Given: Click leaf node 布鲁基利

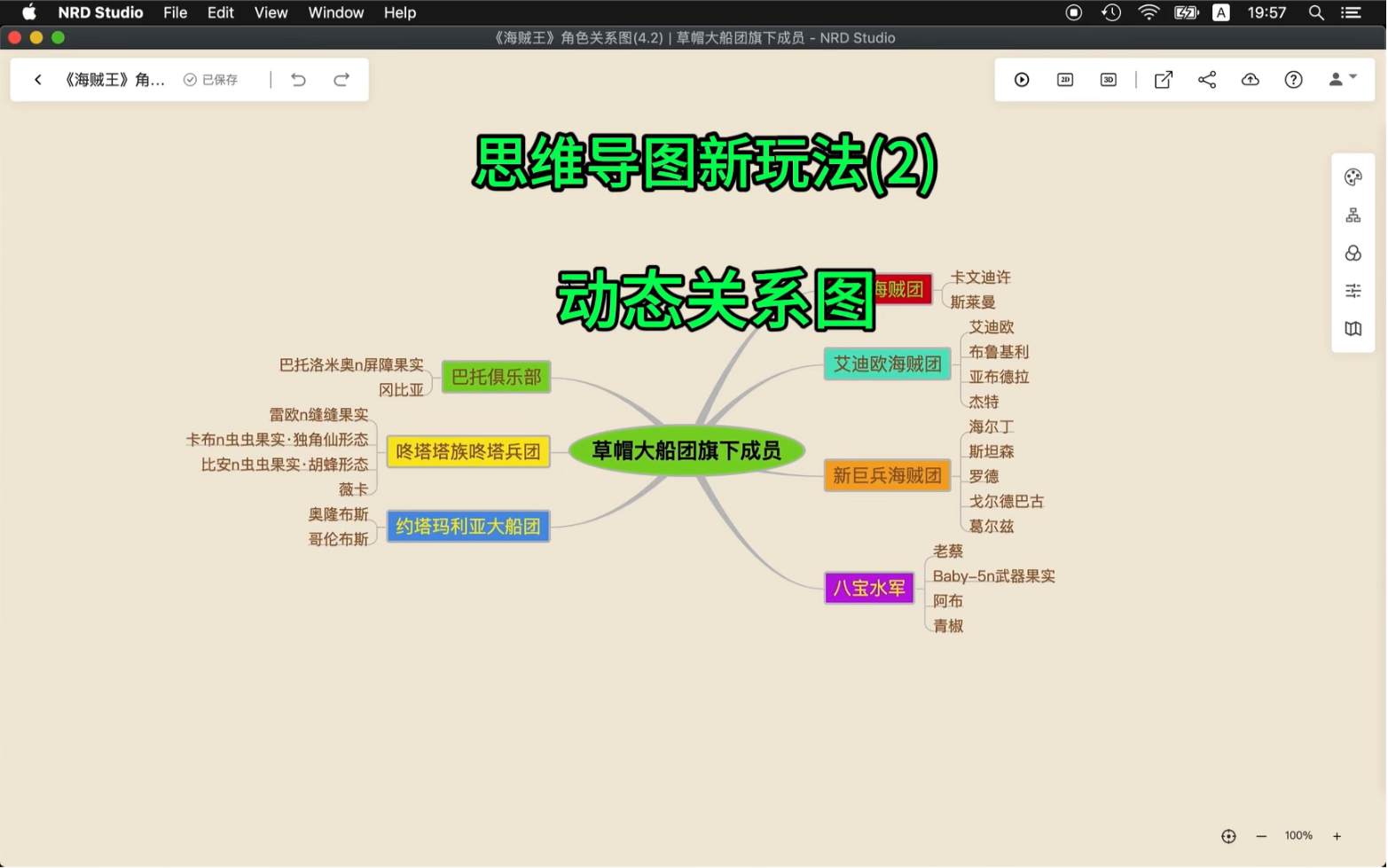Looking at the screenshot, I should coord(1000,352).
